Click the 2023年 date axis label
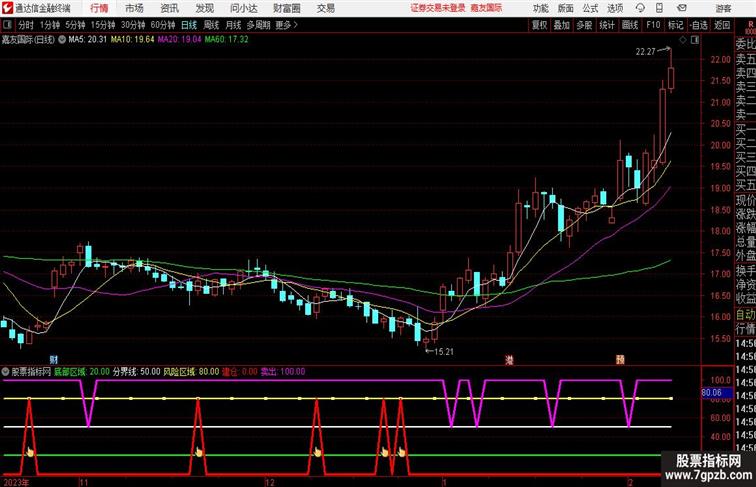 point(15,482)
